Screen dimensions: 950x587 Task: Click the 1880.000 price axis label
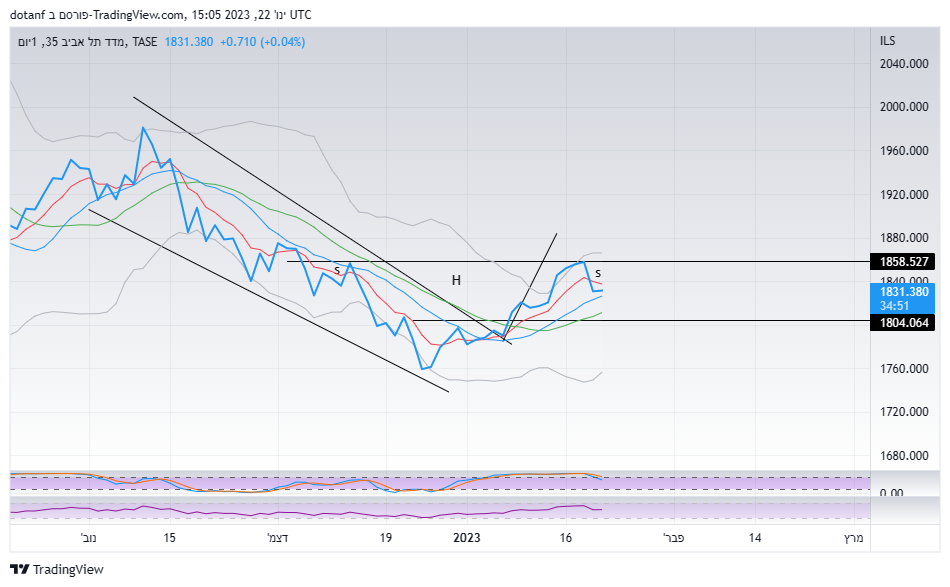(x=904, y=238)
